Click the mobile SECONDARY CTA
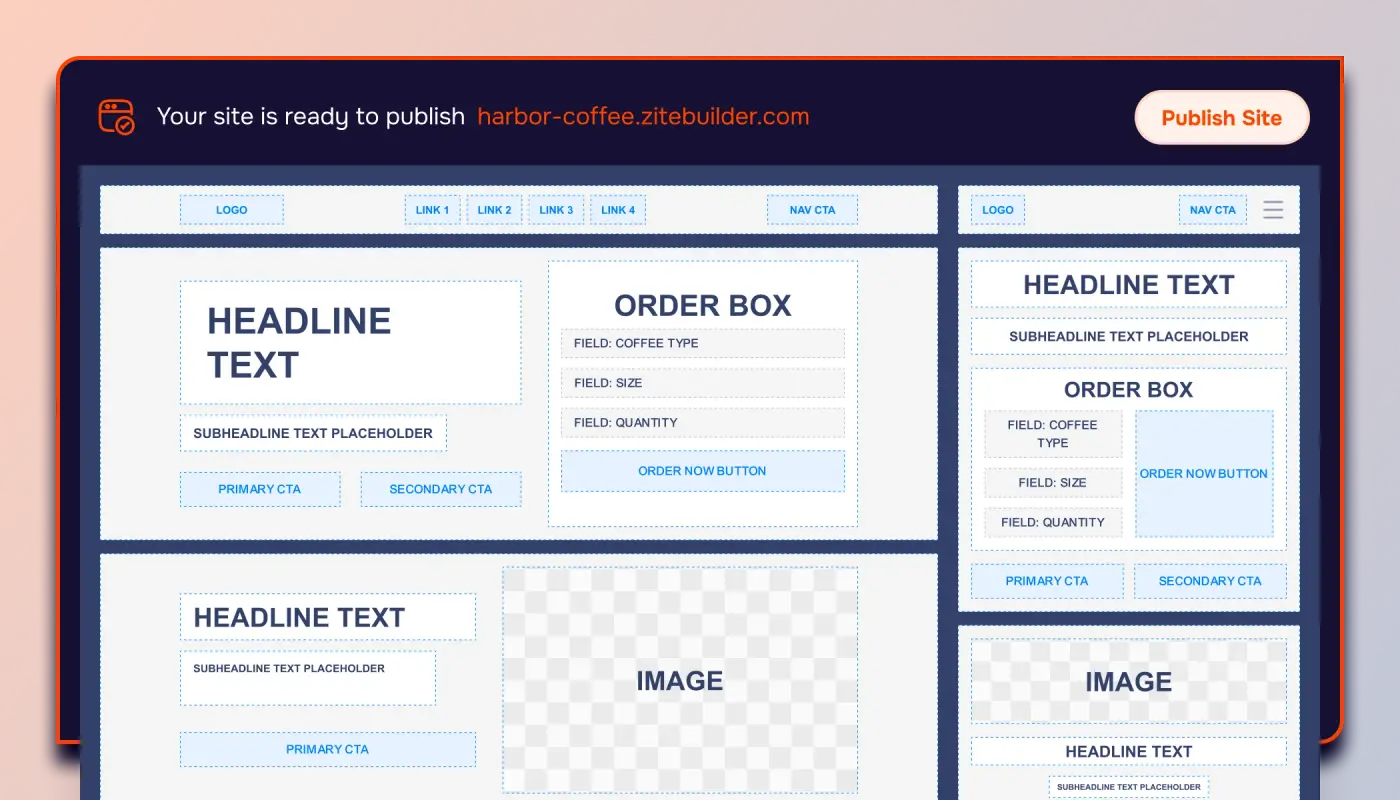 (x=1210, y=581)
